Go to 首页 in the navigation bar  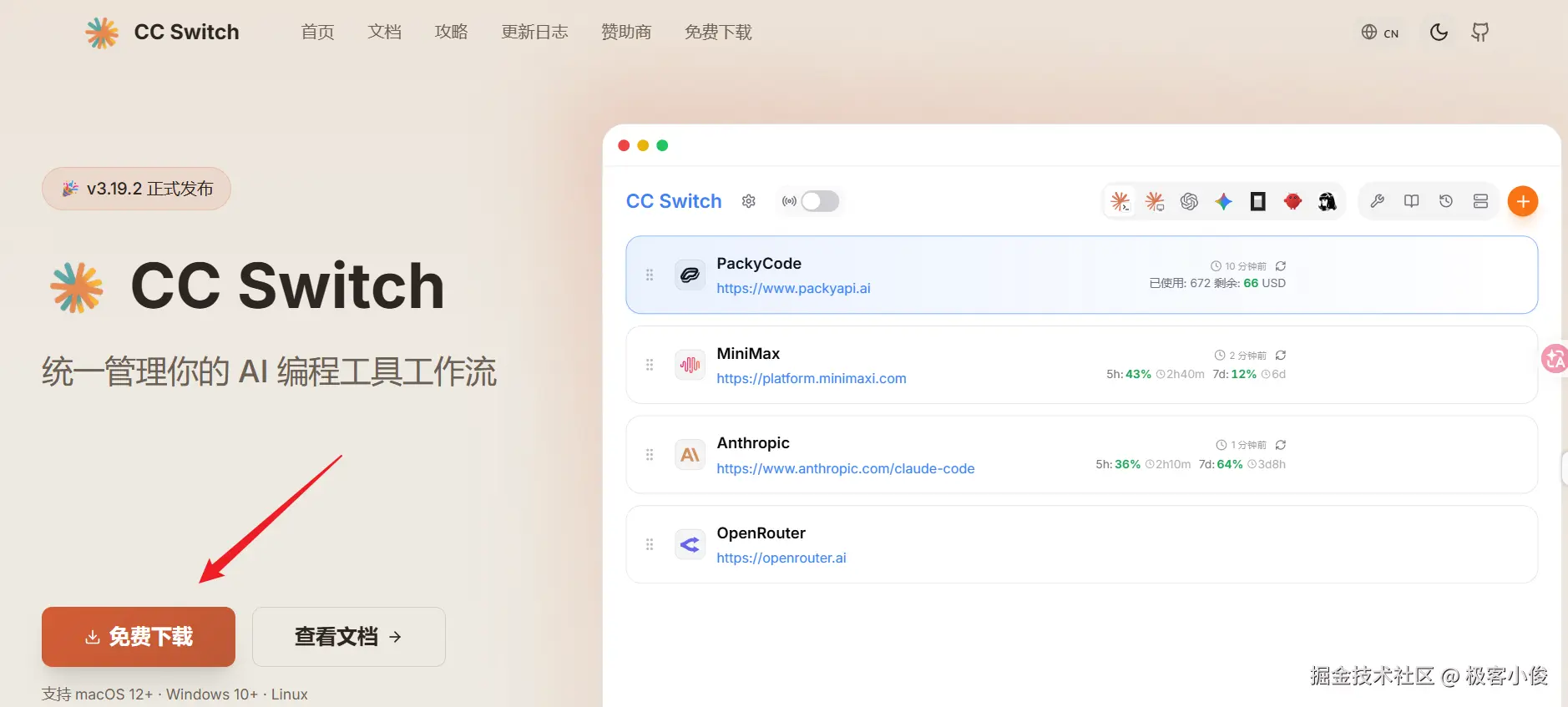point(318,33)
